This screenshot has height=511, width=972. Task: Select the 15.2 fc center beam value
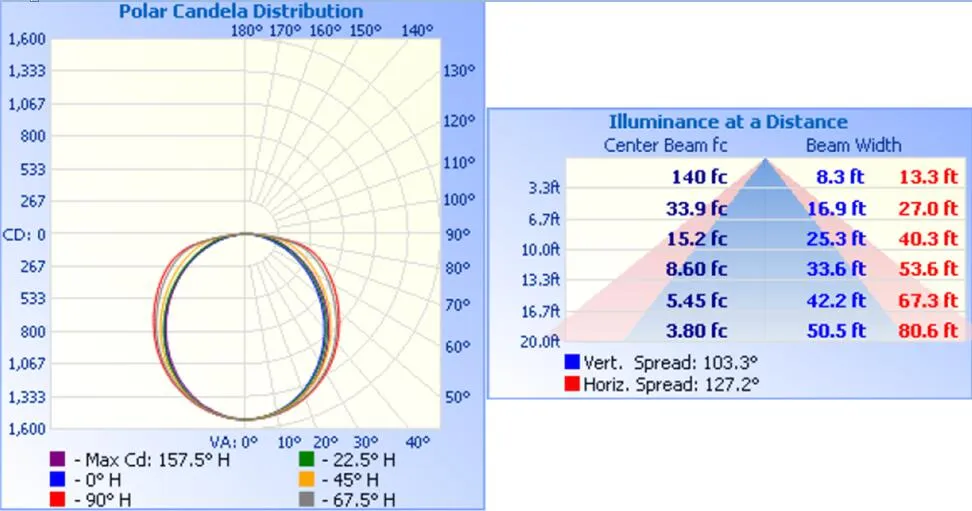(x=697, y=238)
